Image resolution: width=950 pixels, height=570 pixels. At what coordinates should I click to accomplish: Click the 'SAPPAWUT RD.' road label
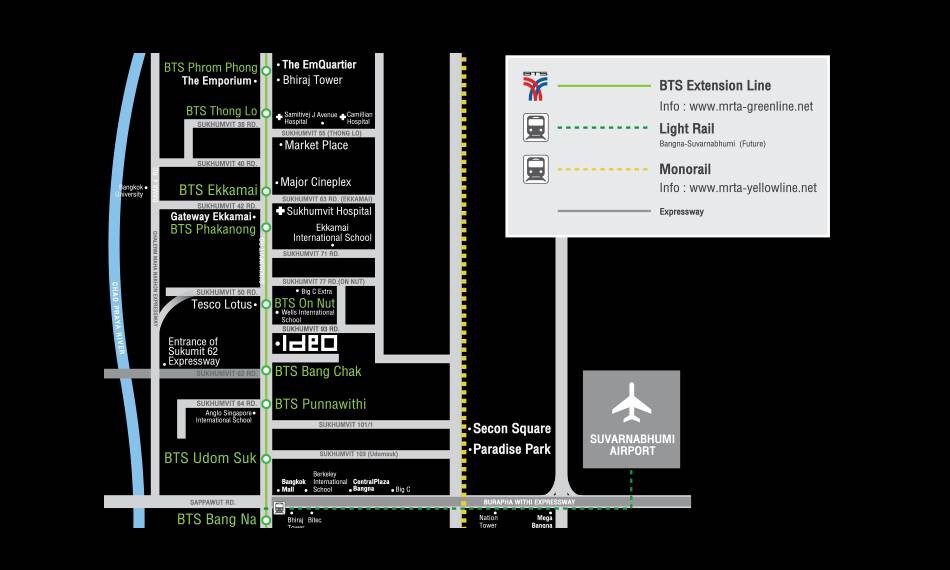(x=212, y=502)
